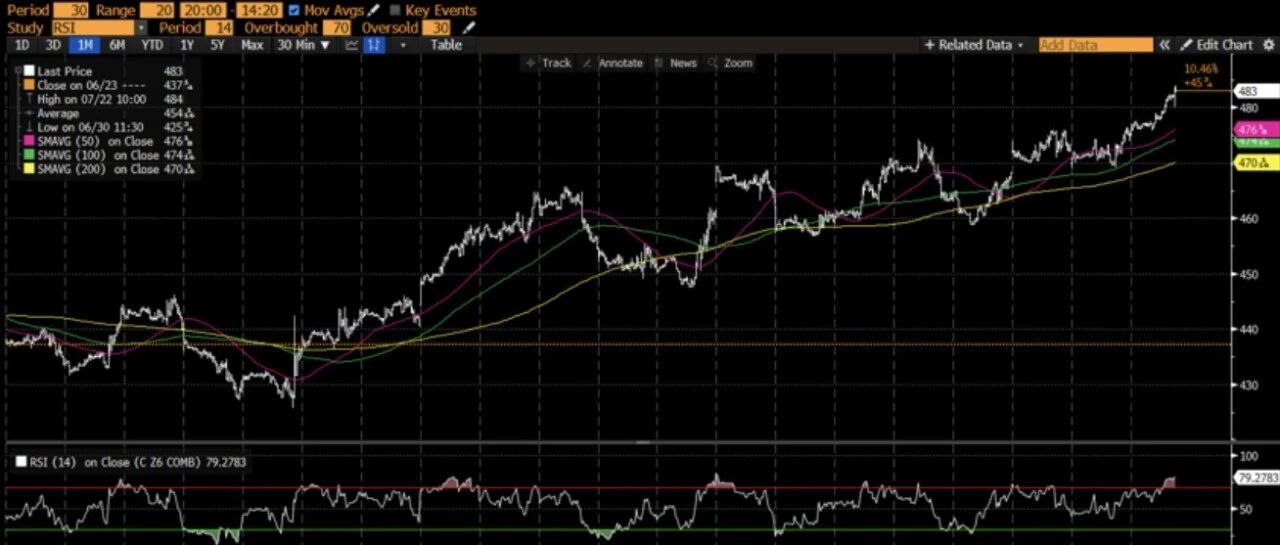Open the 30 Min interval dropdown
1280x545 pixels.
tap(302, 45)
